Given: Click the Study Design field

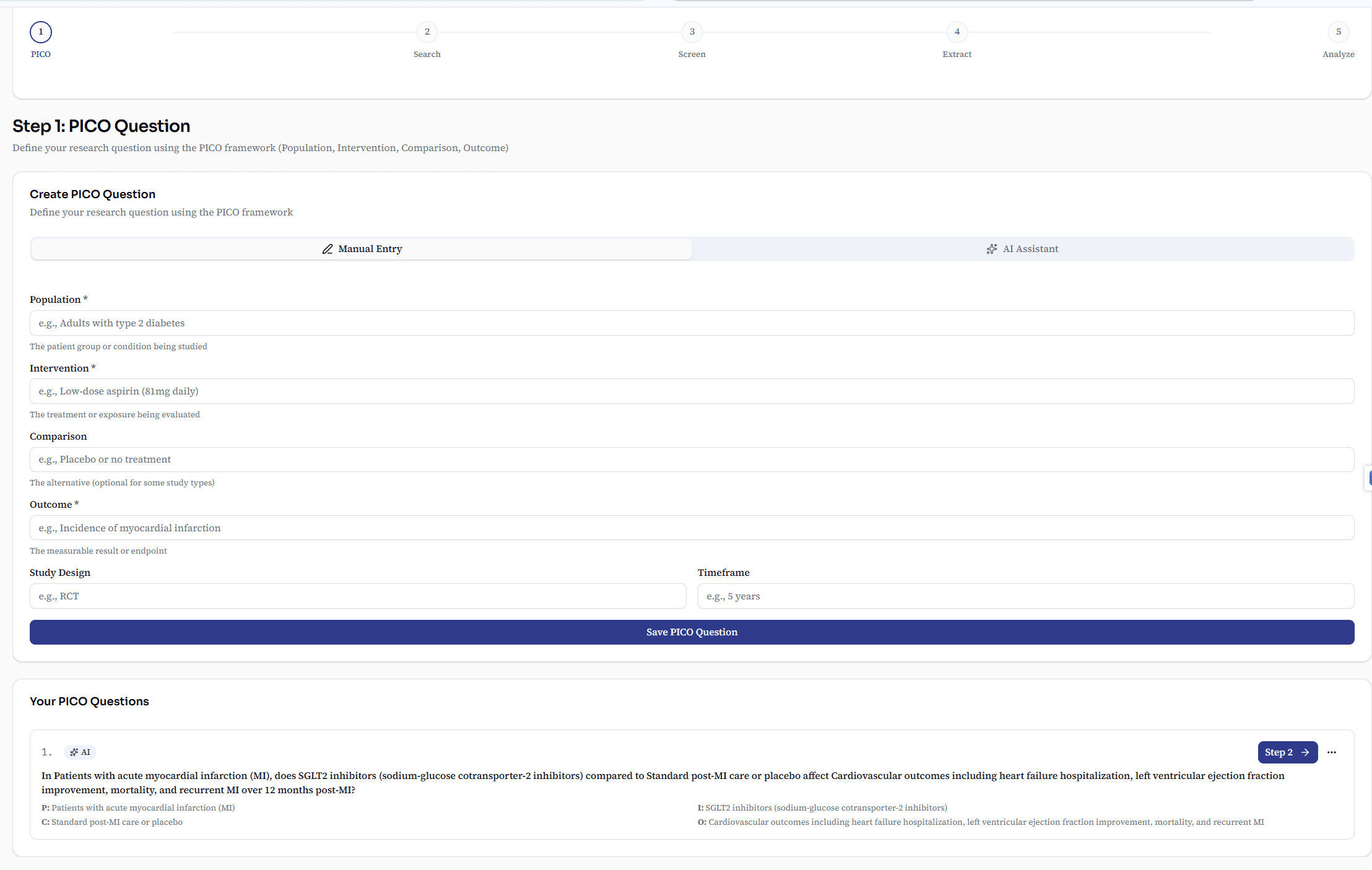Looking at the screenshot, I should pos(357,596).
